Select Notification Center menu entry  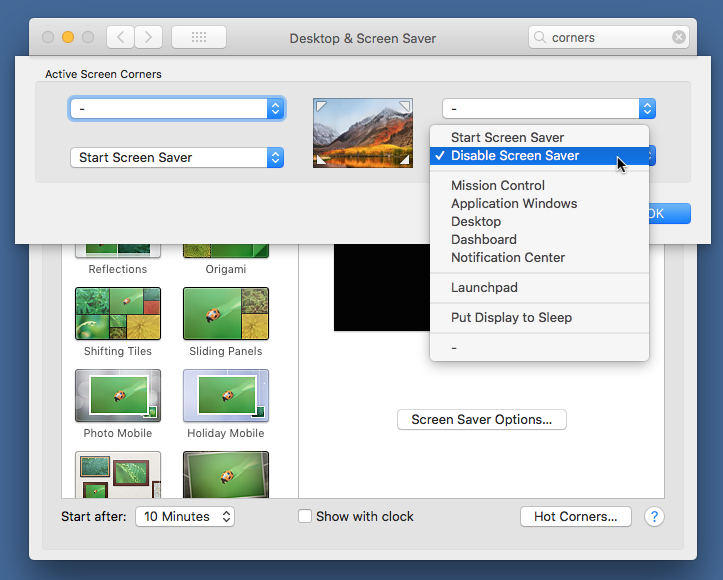tap(508, 258)
